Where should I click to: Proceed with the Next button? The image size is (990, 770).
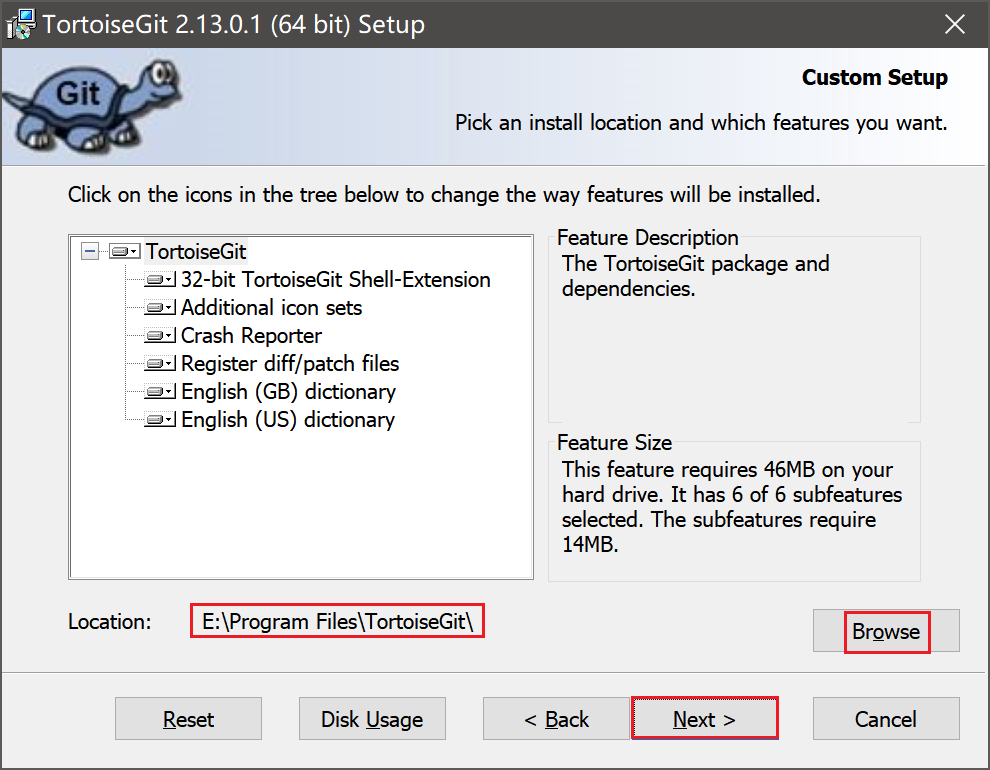point(704,719)
